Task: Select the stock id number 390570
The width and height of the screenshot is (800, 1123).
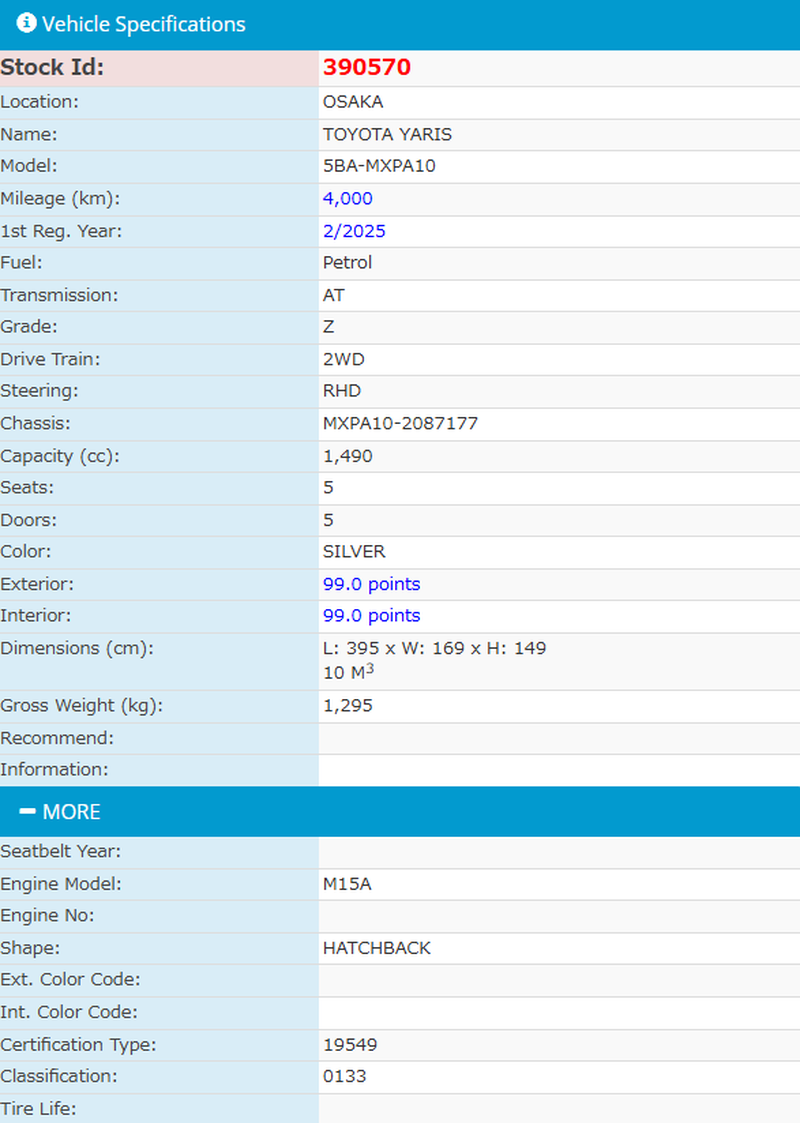Action: [367, 67]
